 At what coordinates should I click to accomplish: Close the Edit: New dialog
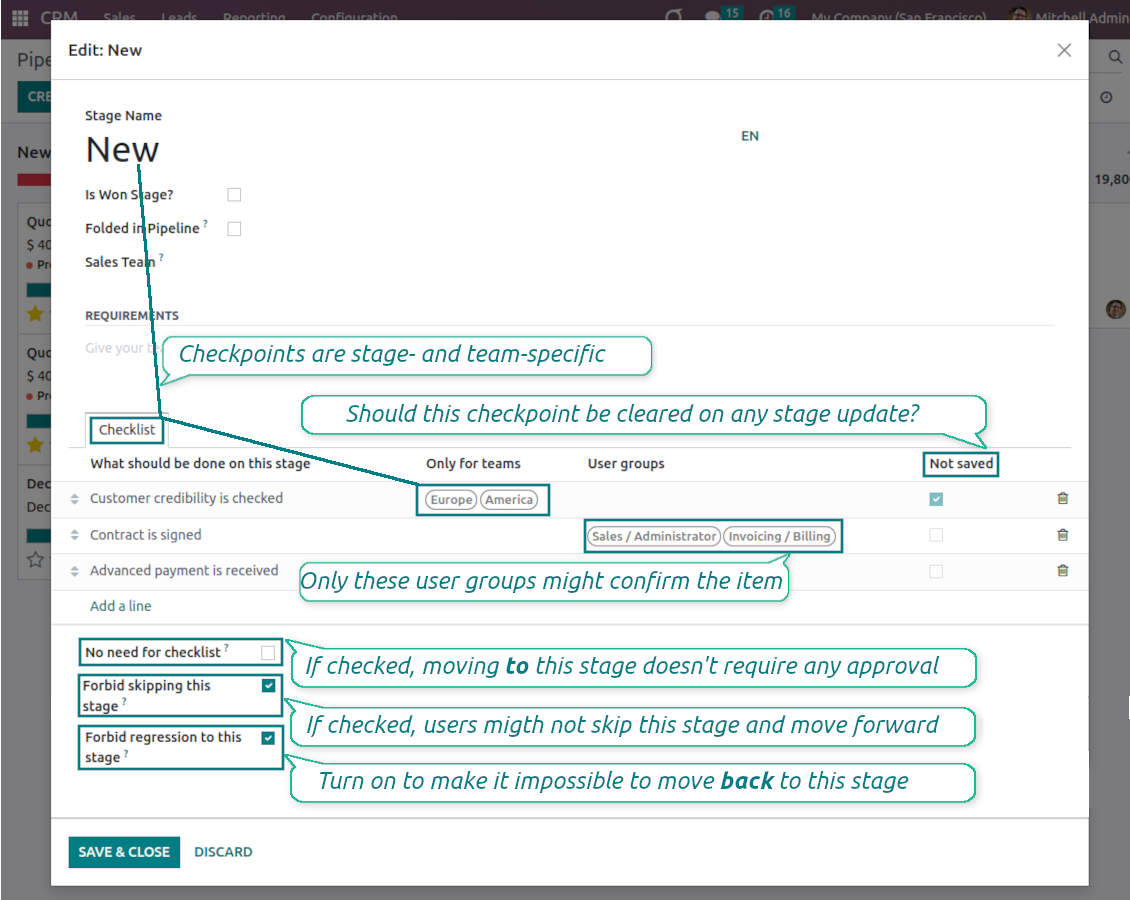(x=1064, y=50)
